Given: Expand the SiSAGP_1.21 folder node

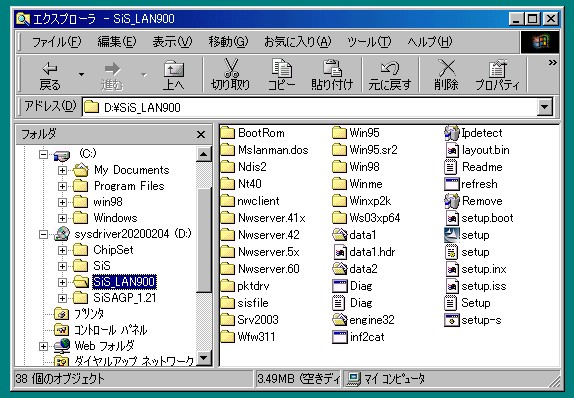Looking at the screenshot, I should pos(62,298).
